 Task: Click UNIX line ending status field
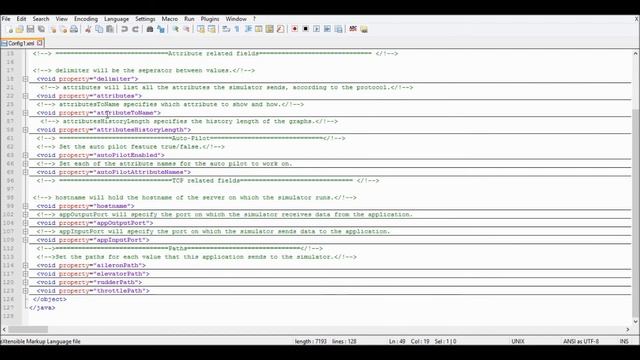[518, 341]
